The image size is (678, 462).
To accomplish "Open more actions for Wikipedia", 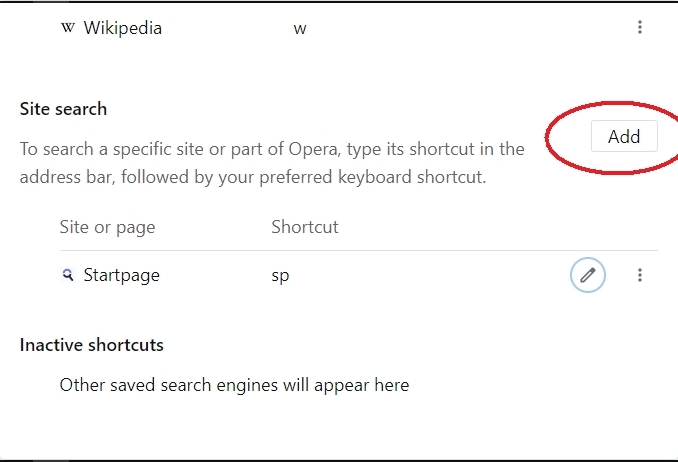I will (x=640, y=28).
